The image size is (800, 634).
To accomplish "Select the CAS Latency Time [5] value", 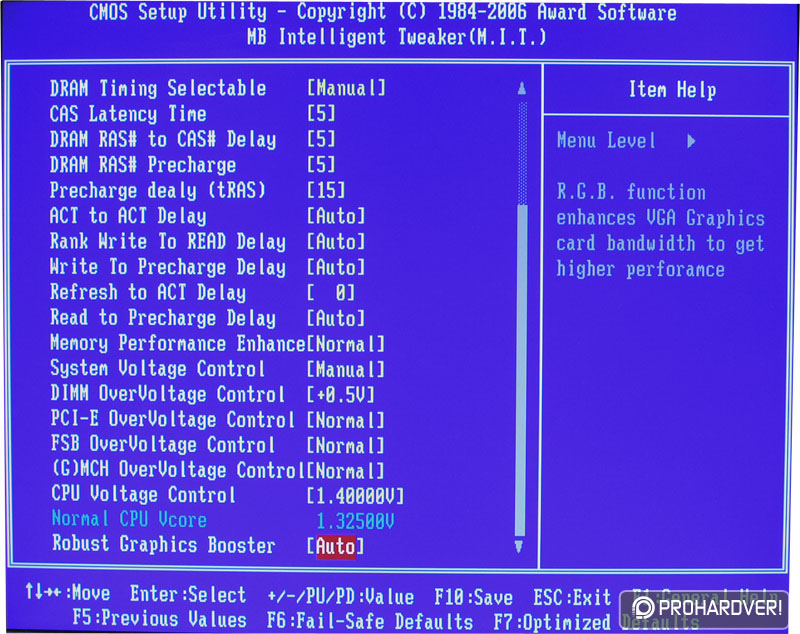I will point(321,113).
